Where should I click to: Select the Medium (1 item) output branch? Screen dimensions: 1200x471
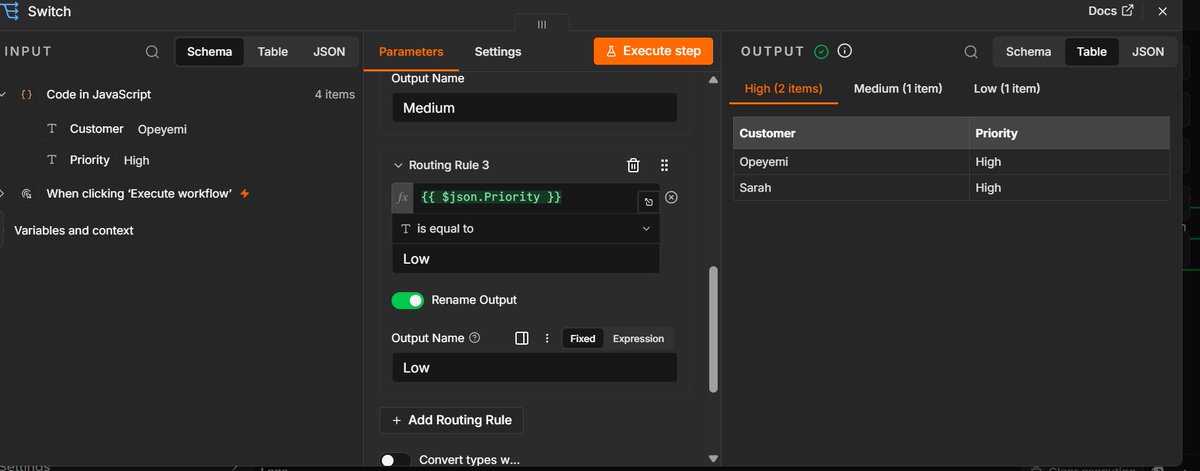pyautogui.click(x=898, y=88)
